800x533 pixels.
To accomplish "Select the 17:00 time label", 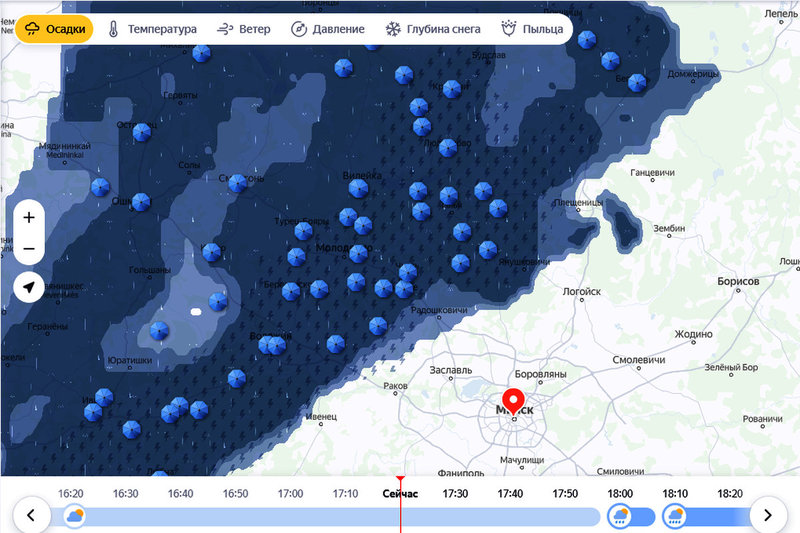I will 290,494.
